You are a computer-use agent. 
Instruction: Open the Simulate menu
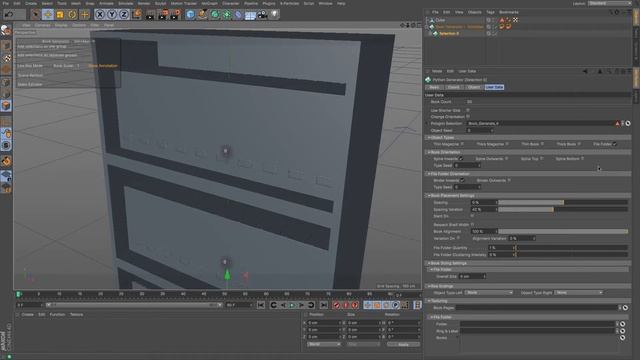coord(125,3)
